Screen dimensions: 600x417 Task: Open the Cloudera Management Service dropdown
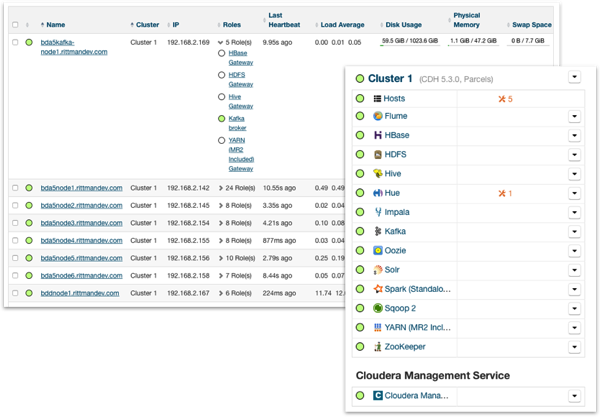pyautogui.click(x=574, y=396)
